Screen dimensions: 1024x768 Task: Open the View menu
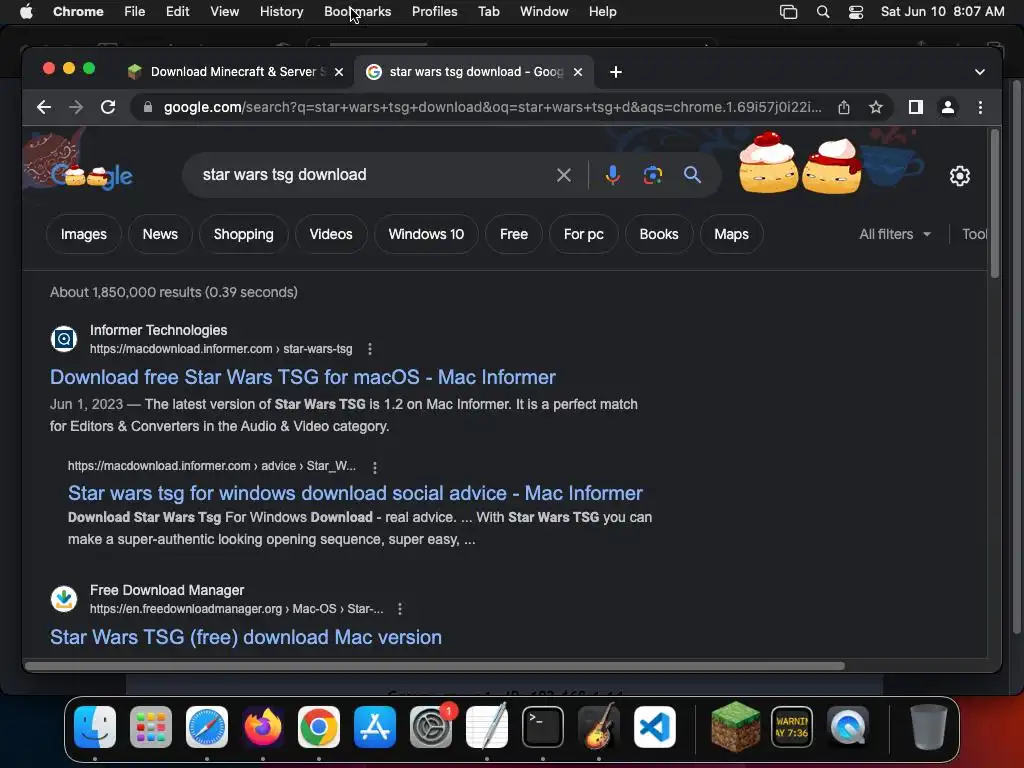[x=224, y=12]
